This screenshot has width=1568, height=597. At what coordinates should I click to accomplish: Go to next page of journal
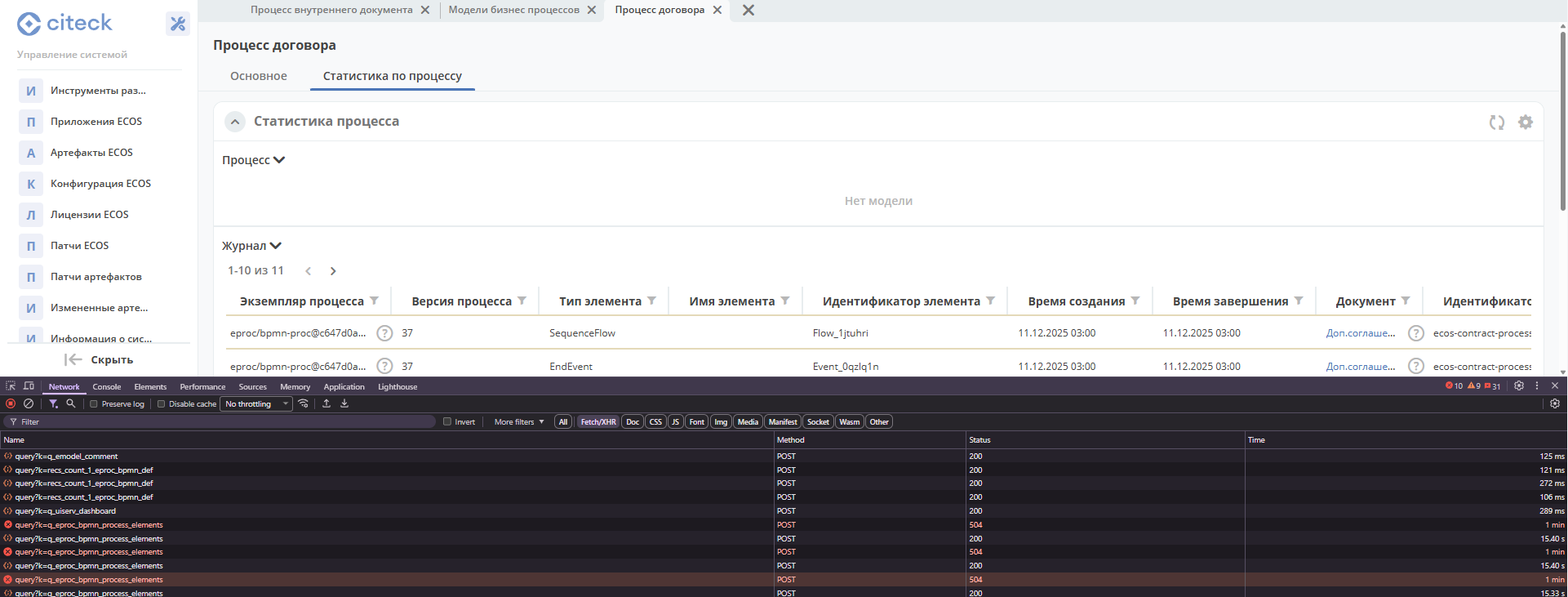pos(333,271)
